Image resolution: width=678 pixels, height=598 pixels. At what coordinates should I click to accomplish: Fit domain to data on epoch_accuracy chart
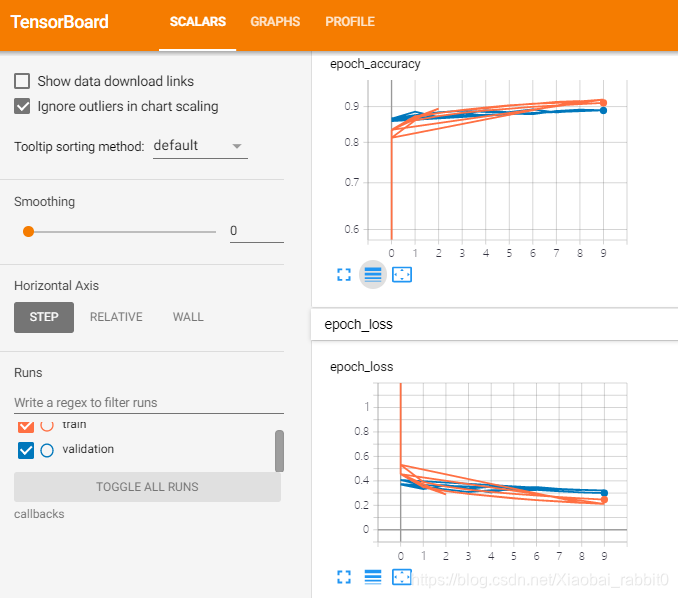[x=402, y=275]
